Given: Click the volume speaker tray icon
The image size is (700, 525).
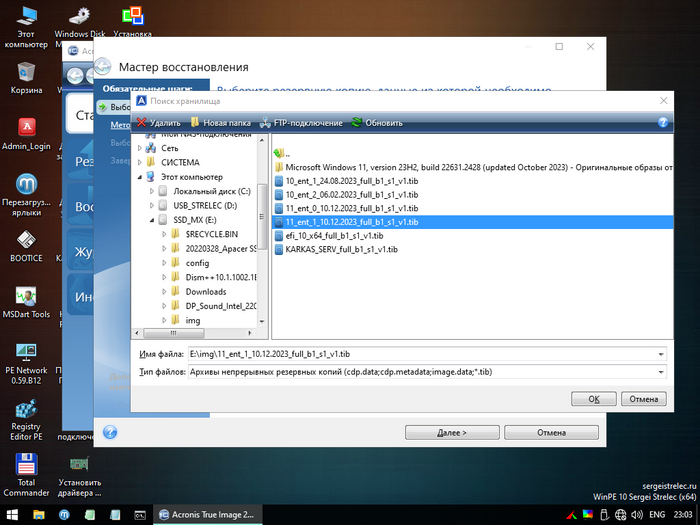Looking at the screenshot, I should tap(637, 515).
